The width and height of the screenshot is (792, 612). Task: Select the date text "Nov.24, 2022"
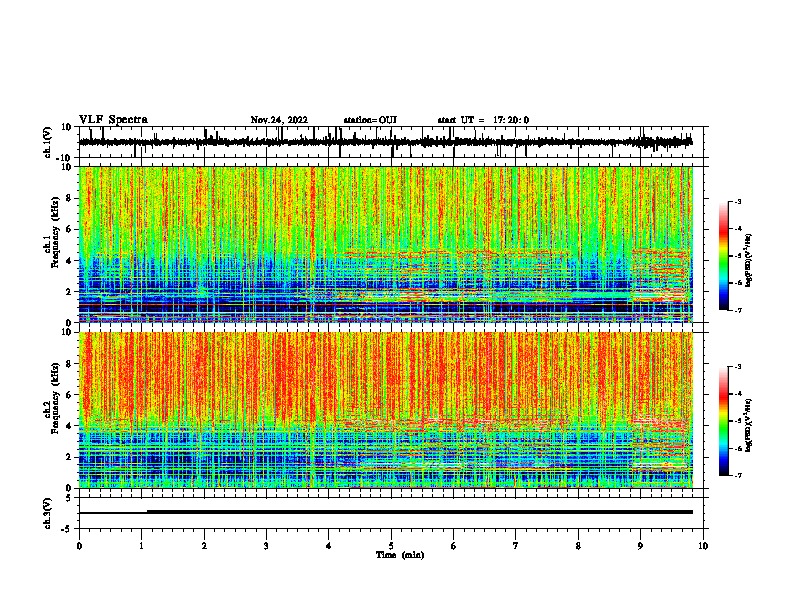(x=279, y=120)
